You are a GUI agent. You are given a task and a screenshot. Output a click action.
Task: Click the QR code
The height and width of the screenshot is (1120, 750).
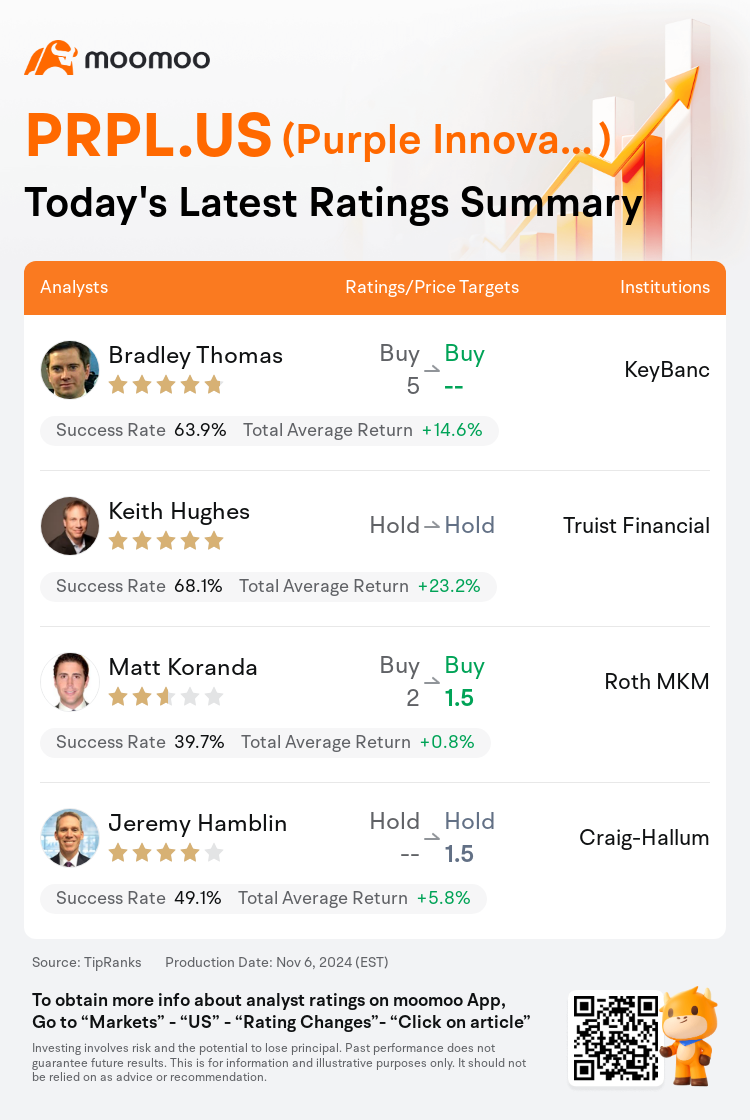[616, 1037]
